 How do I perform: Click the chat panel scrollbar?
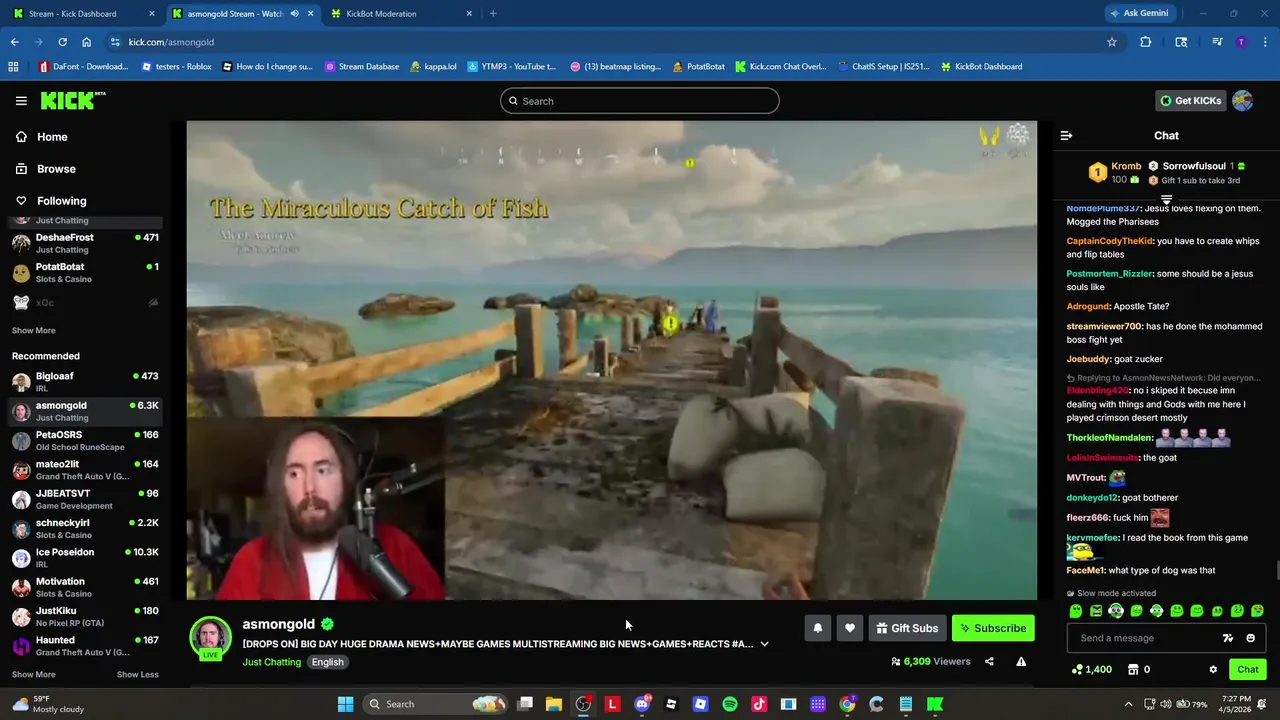1276,571
